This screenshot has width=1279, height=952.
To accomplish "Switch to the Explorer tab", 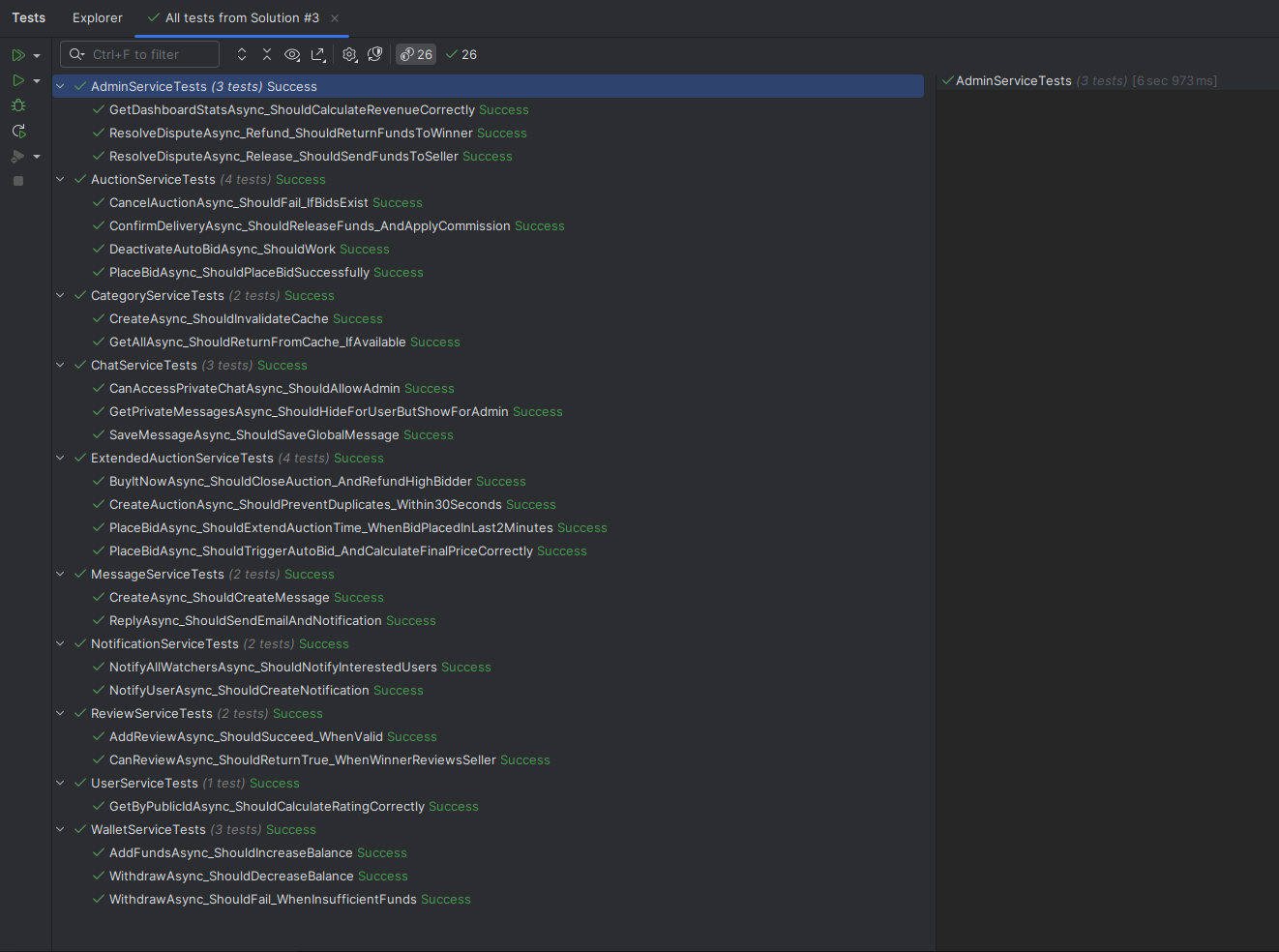I will (x=98, y=17).
